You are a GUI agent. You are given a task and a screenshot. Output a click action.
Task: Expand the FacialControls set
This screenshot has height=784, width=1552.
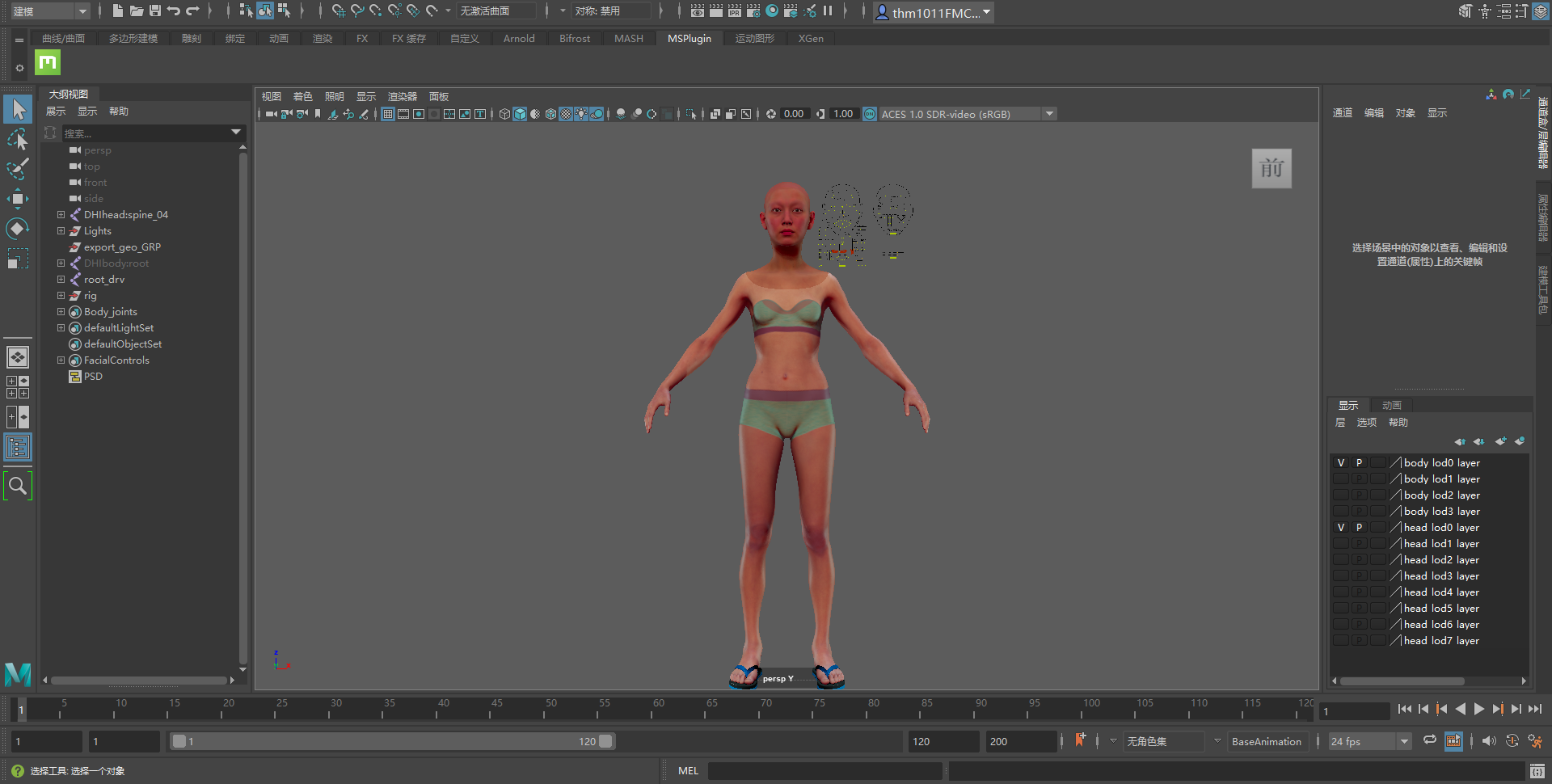pos(61,360)
